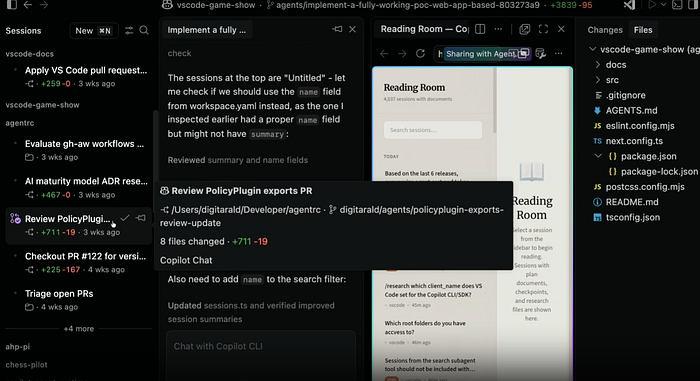
Task: Collapse the vscode-docs session group
Action: tap(29, 54)
